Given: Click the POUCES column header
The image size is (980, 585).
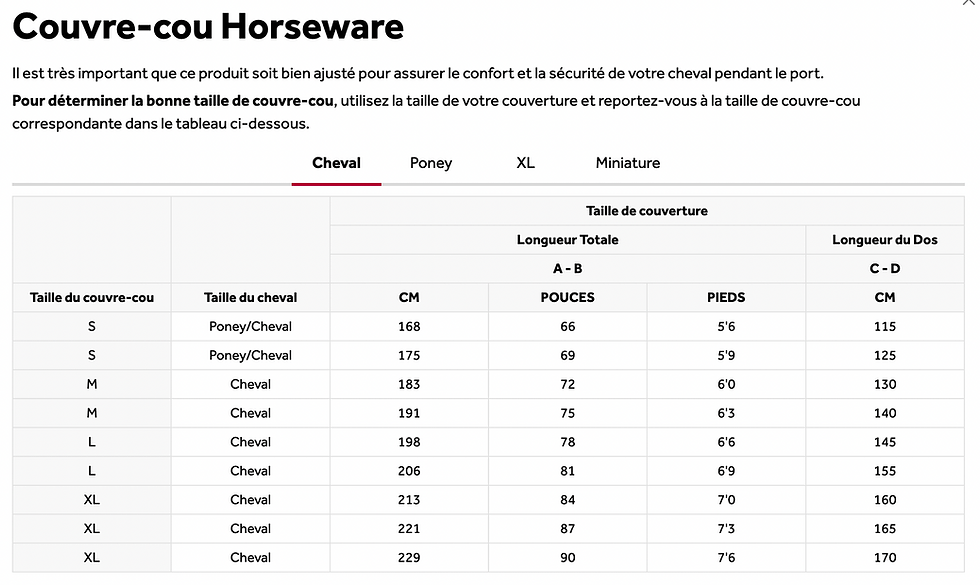Looking at the screenshot, I should click(568, 298).
